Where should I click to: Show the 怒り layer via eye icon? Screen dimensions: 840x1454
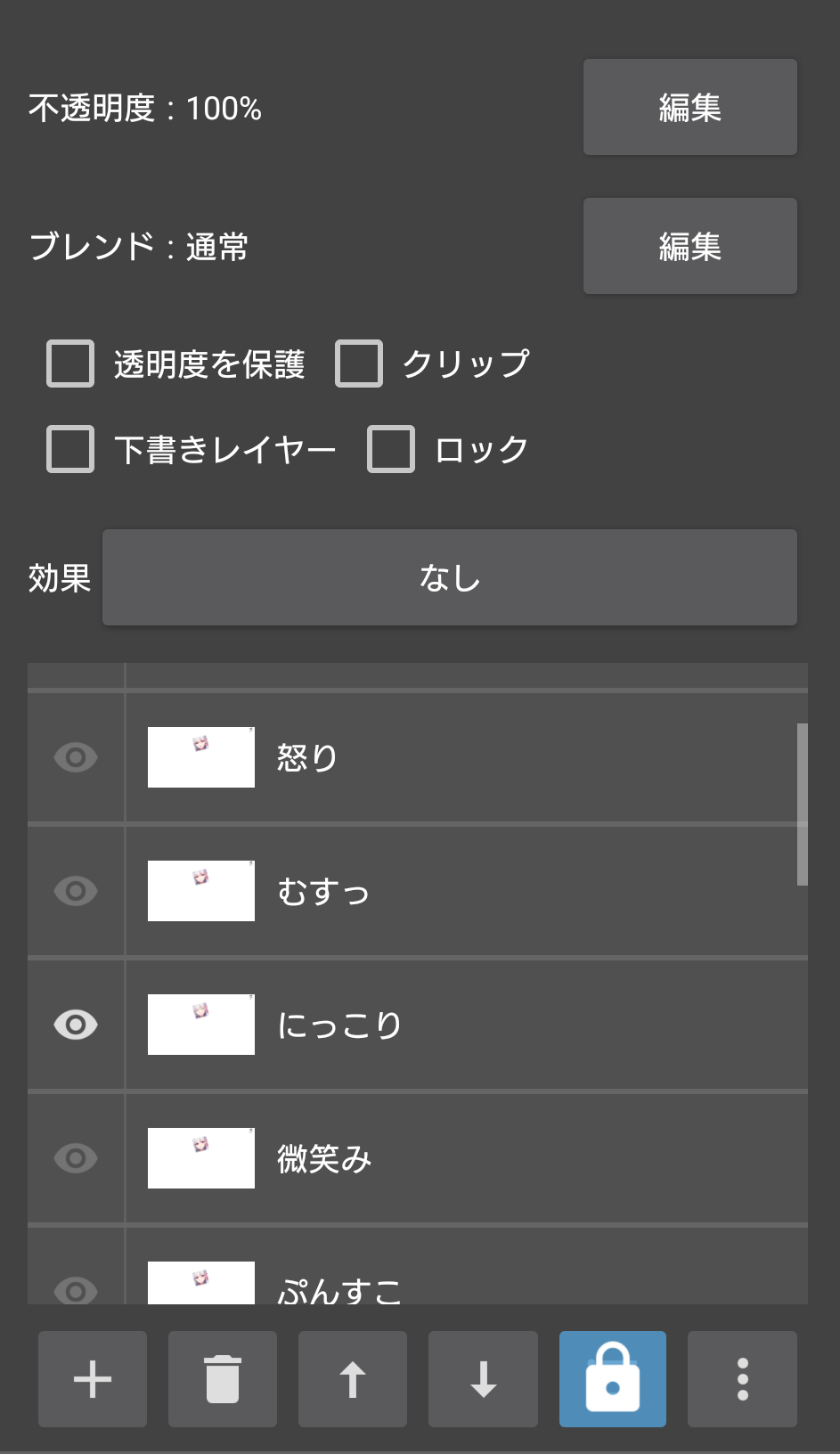(76, 757)
